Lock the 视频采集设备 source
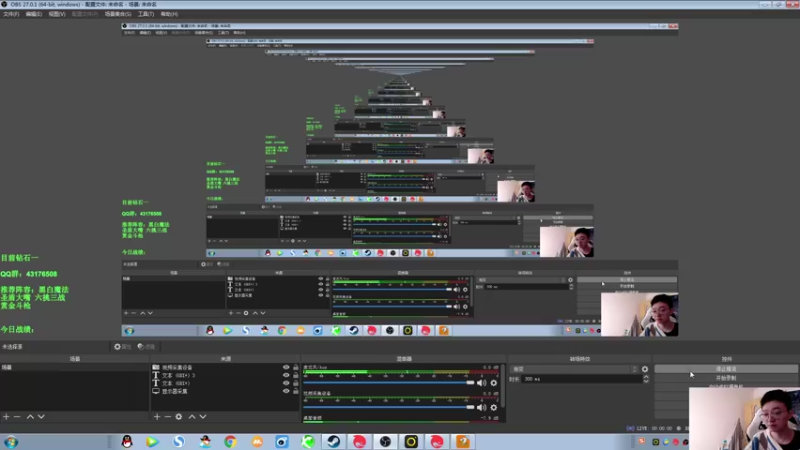Viewport: 800px width, 450px height. pyautogui.click(x=295, y=367)
